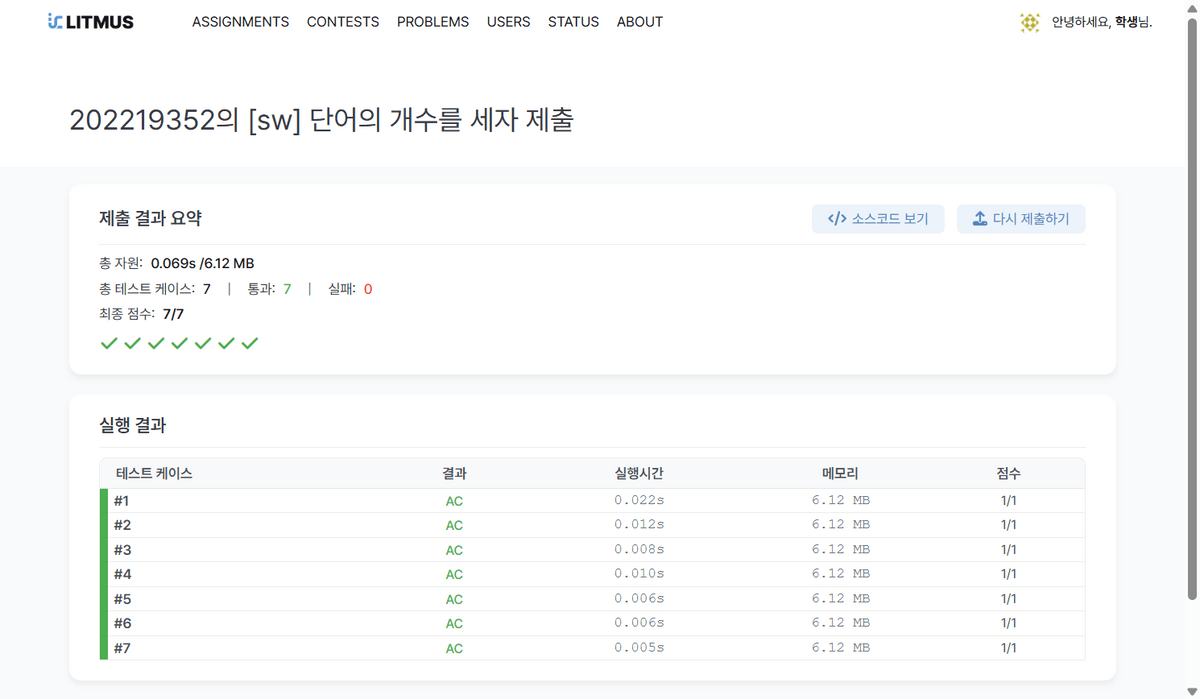Select test case #7 row
This screenshot has width=1200, height=699.
click(122, 648)
